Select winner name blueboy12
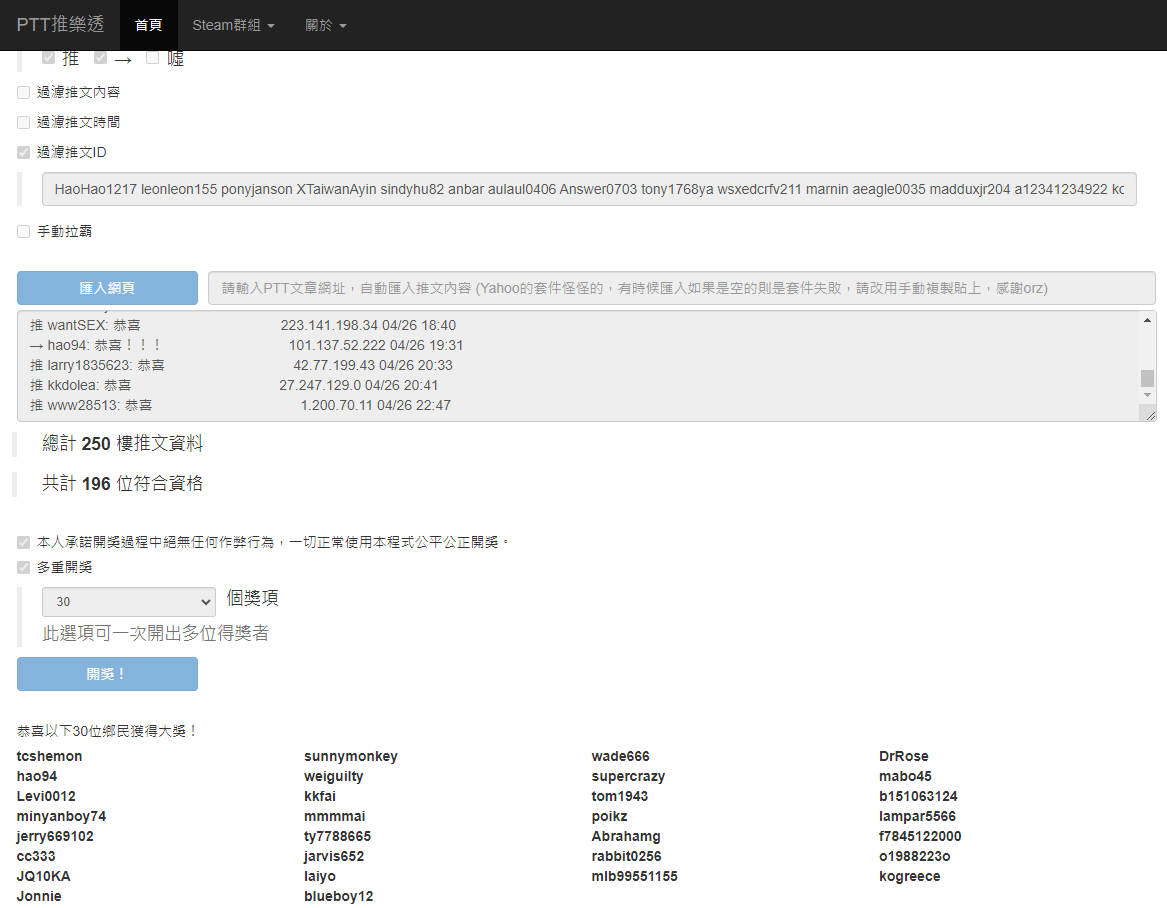 point(339,897)
